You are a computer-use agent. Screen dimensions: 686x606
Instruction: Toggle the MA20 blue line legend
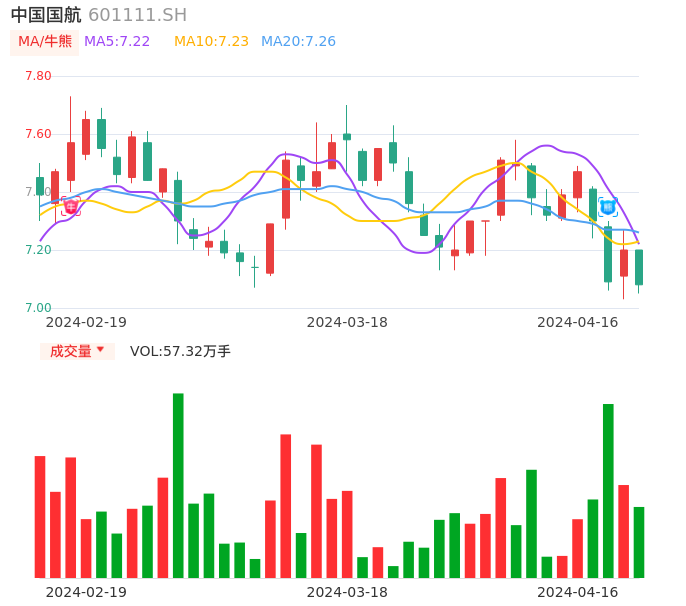[298, 42]
